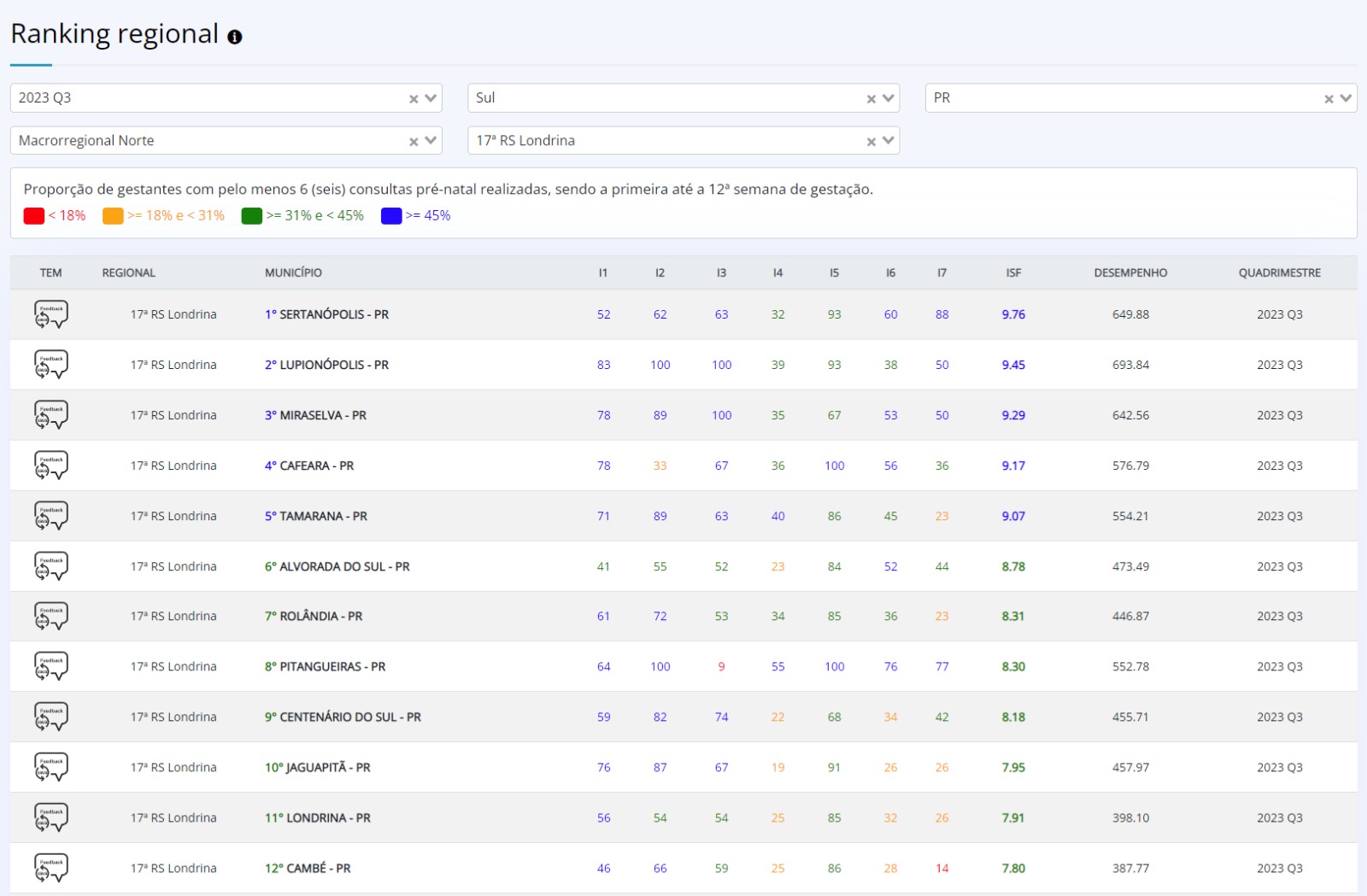Clear the 2023 Q3 period selection
The height and width of the screenshot is (896, 1367).
[x=414, y=99]
